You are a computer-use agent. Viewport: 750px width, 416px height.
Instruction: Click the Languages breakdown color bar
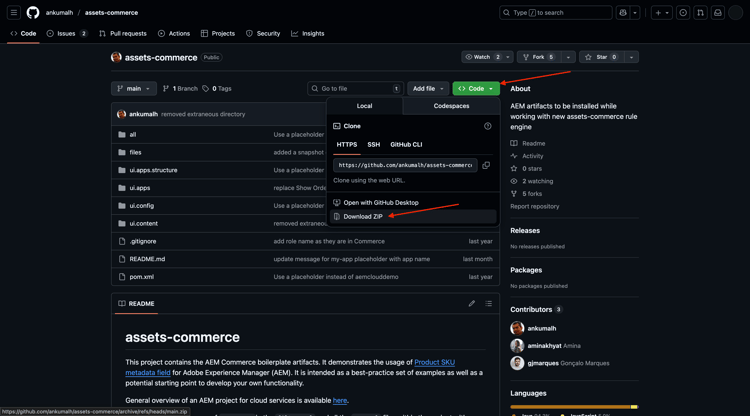click(574, 407)
